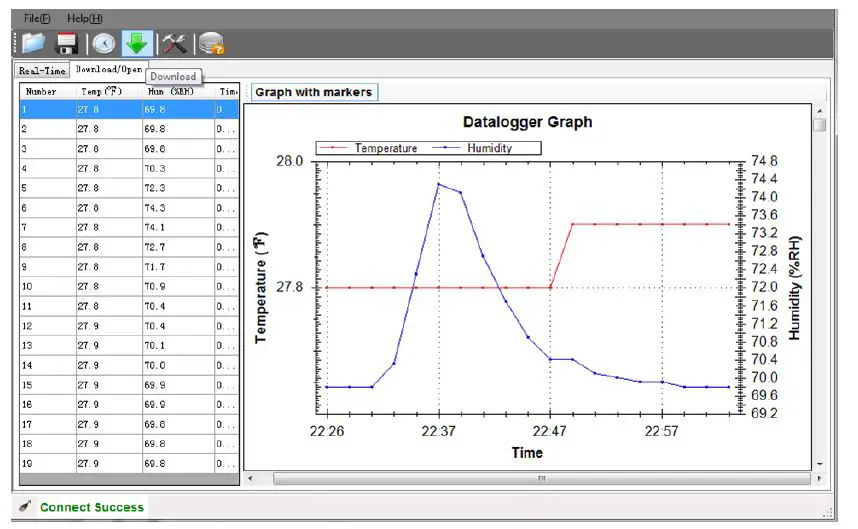Image resolution: width=858 pixels, height=529 pixels.
Task: Click humidity value 72.3 in row 5
Action: pyautogui.click(x=155, y=188)
